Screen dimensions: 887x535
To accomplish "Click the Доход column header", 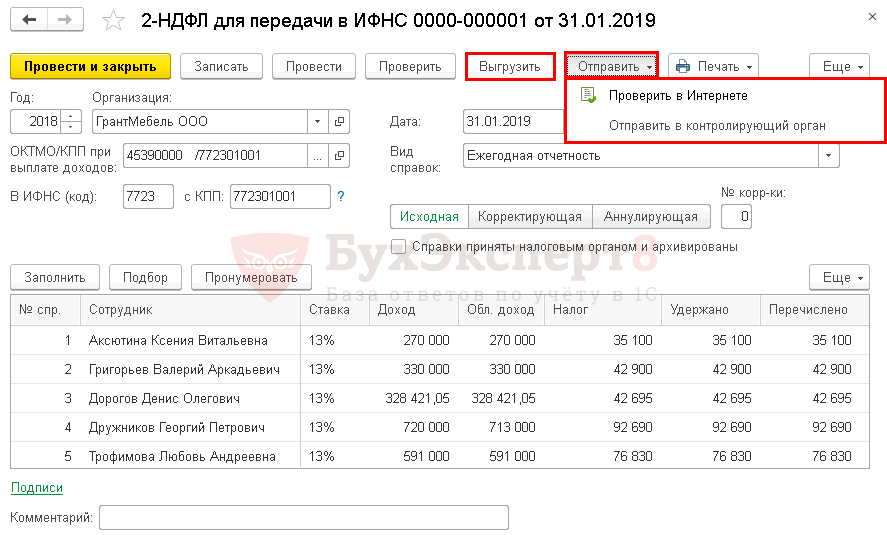I will (x=414, y=310).
